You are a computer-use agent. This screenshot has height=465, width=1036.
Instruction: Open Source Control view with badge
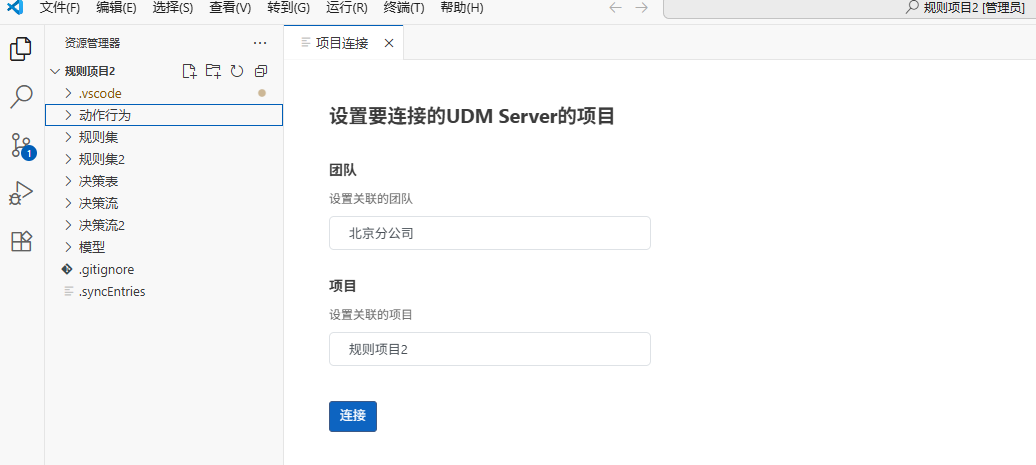(x=21, y=145)
